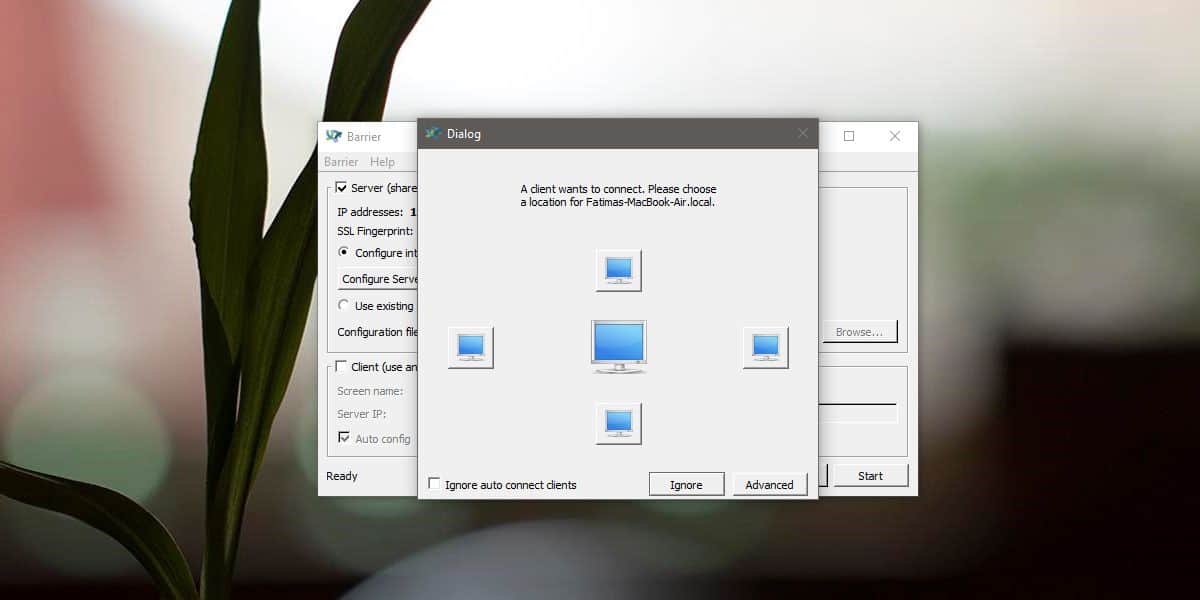Viewport: 1200px width, 600px height.
Task: Select the Use existing configuration radio button
Action: (344, 305)
